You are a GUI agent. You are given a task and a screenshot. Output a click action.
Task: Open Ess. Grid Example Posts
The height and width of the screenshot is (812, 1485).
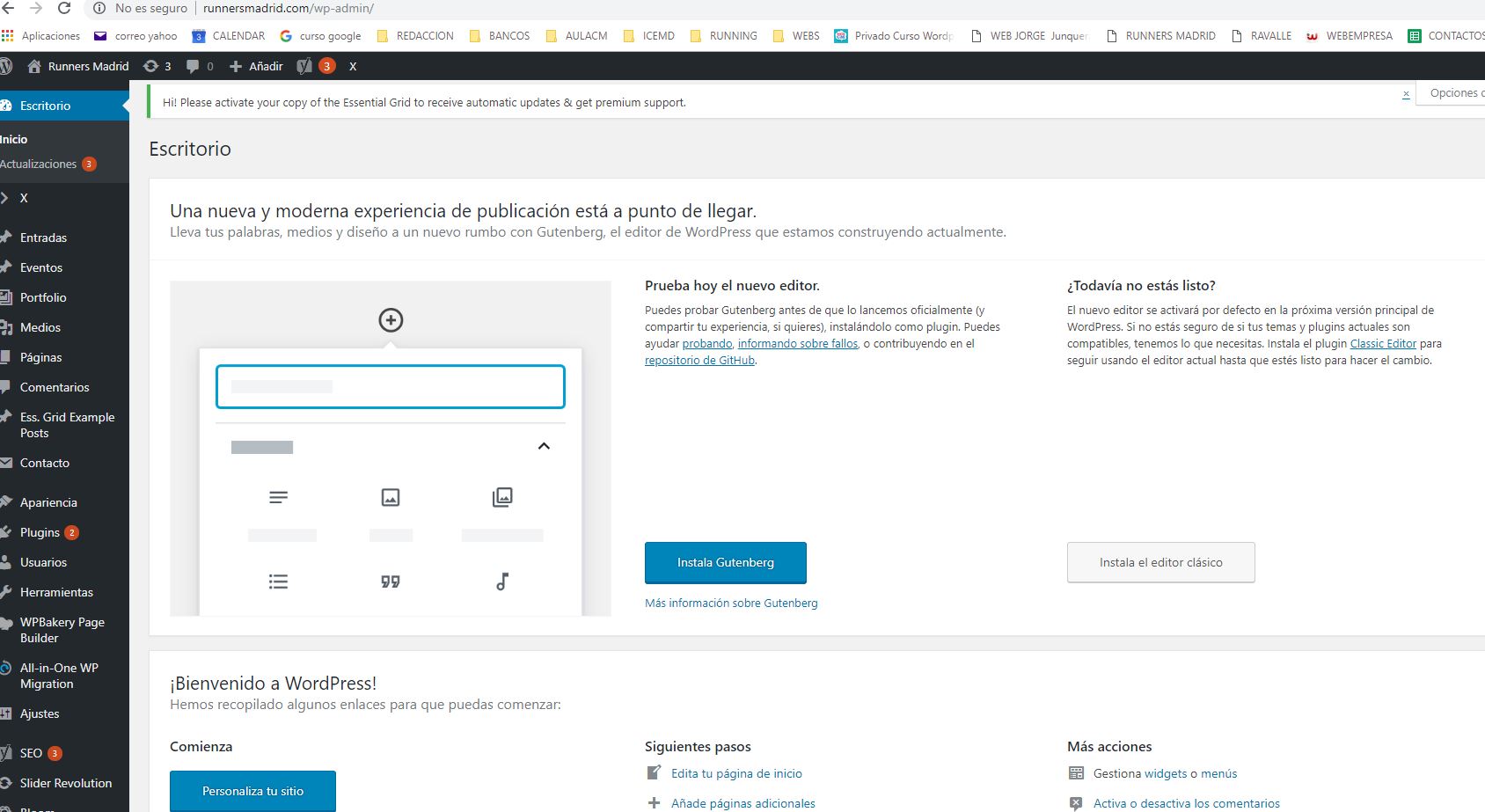click(64, 425)
